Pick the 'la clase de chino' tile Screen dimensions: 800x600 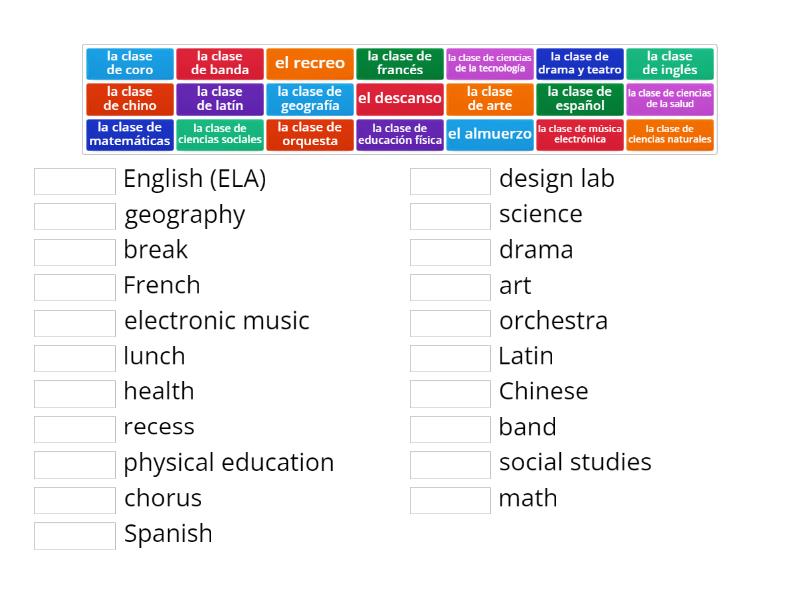point(128,98)
